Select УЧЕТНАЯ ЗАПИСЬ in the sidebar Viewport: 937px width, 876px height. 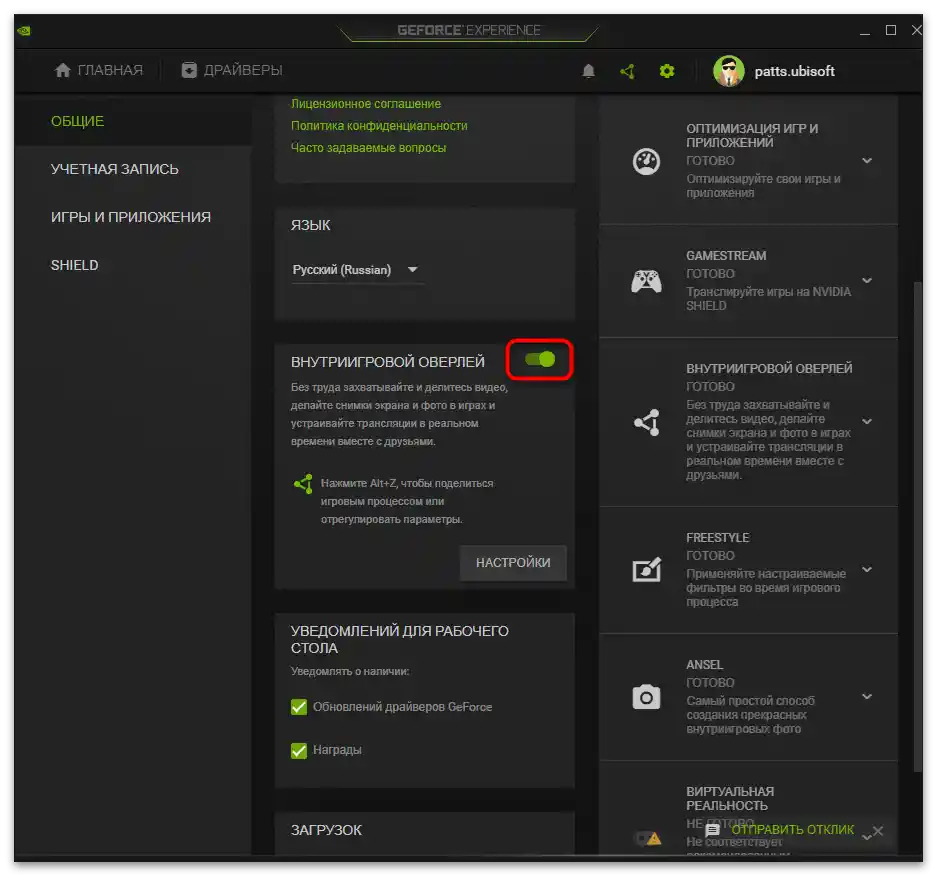pos(115,169)
